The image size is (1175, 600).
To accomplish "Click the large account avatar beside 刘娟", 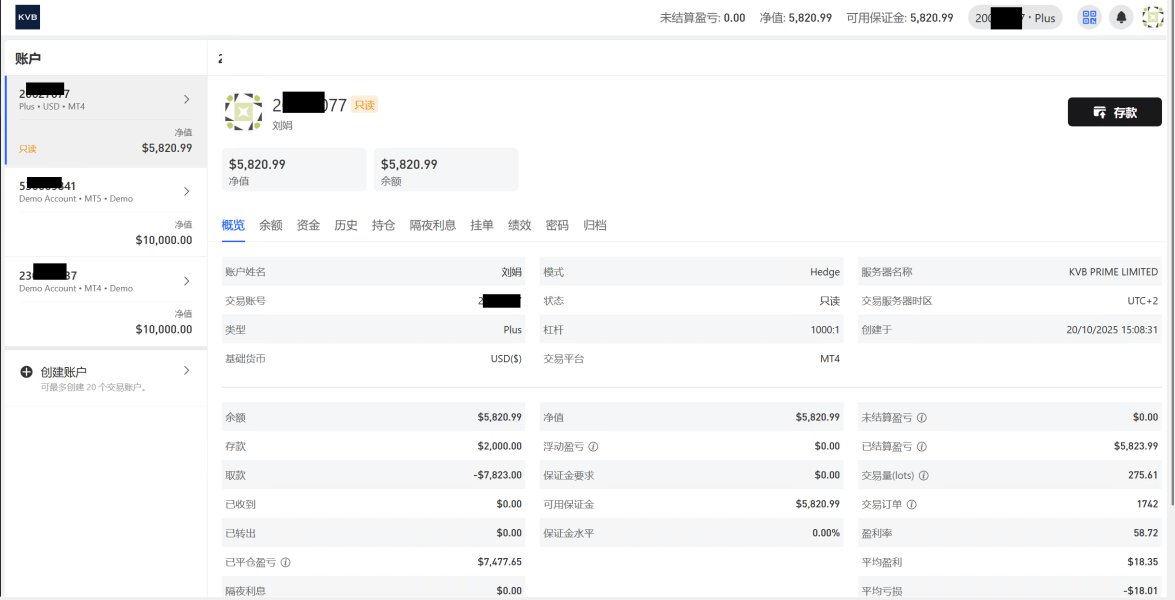I will click(x=244, y=112).
